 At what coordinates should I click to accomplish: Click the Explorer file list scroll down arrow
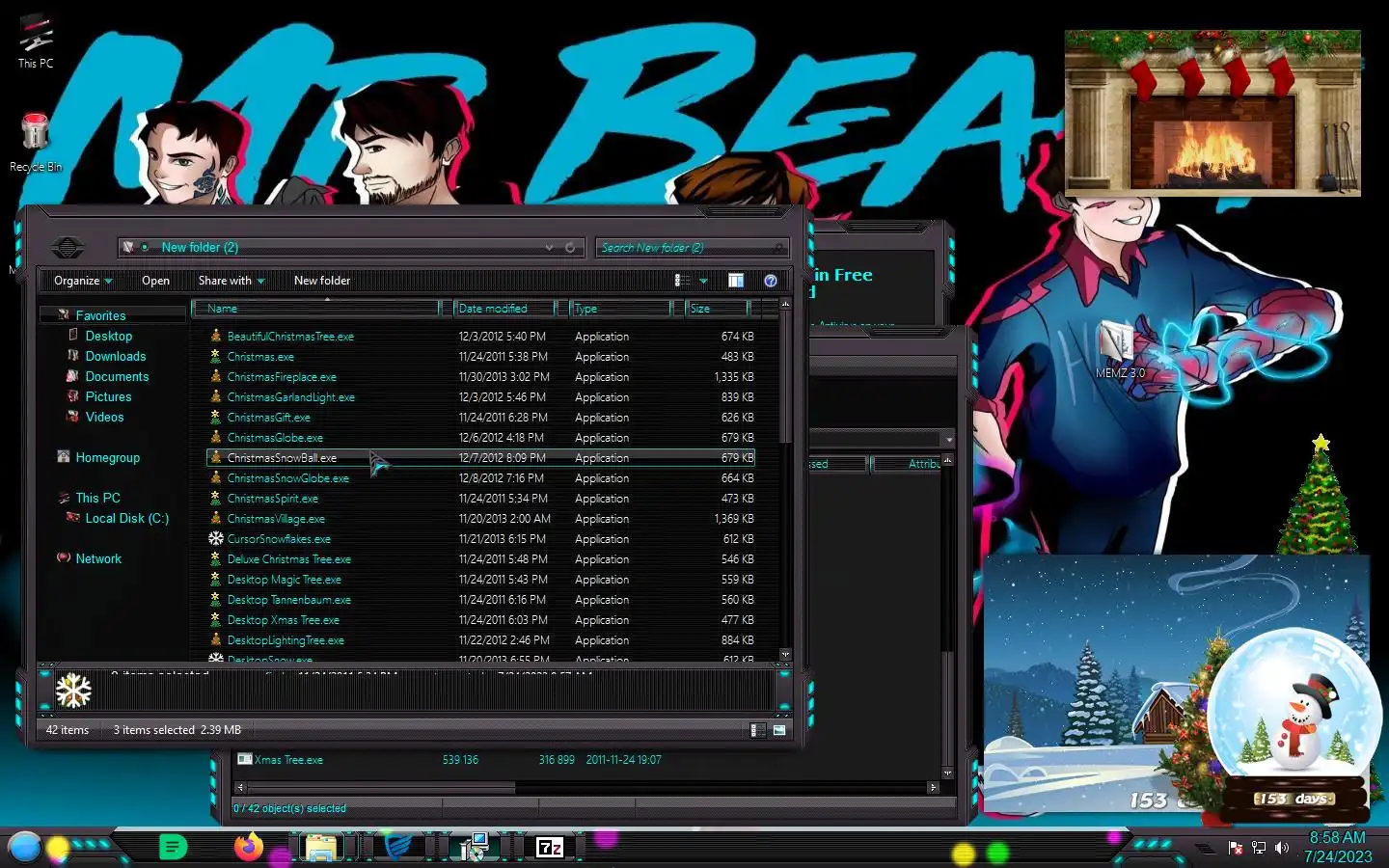pos(785,655)
